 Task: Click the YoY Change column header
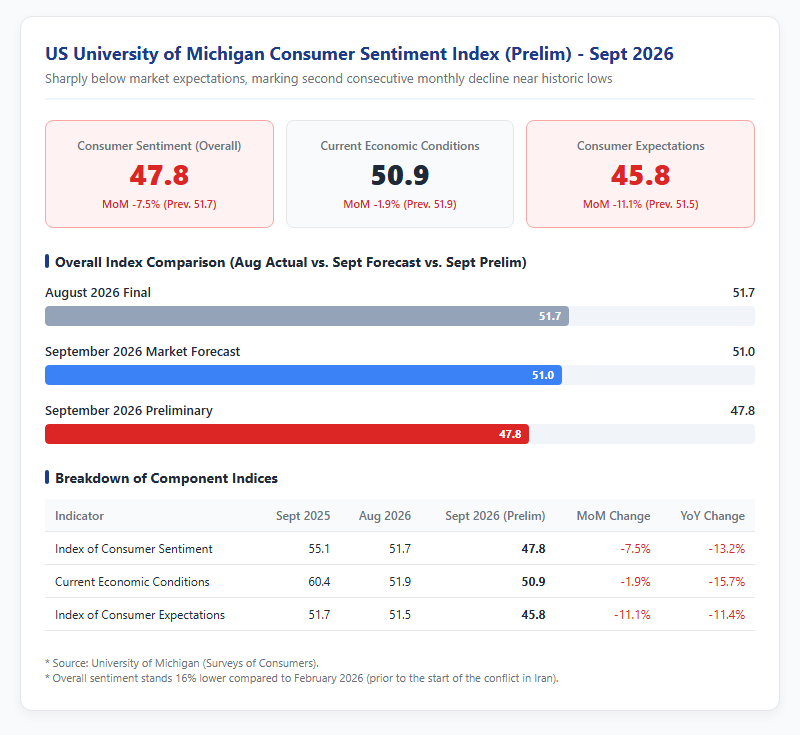click(712, 516)
